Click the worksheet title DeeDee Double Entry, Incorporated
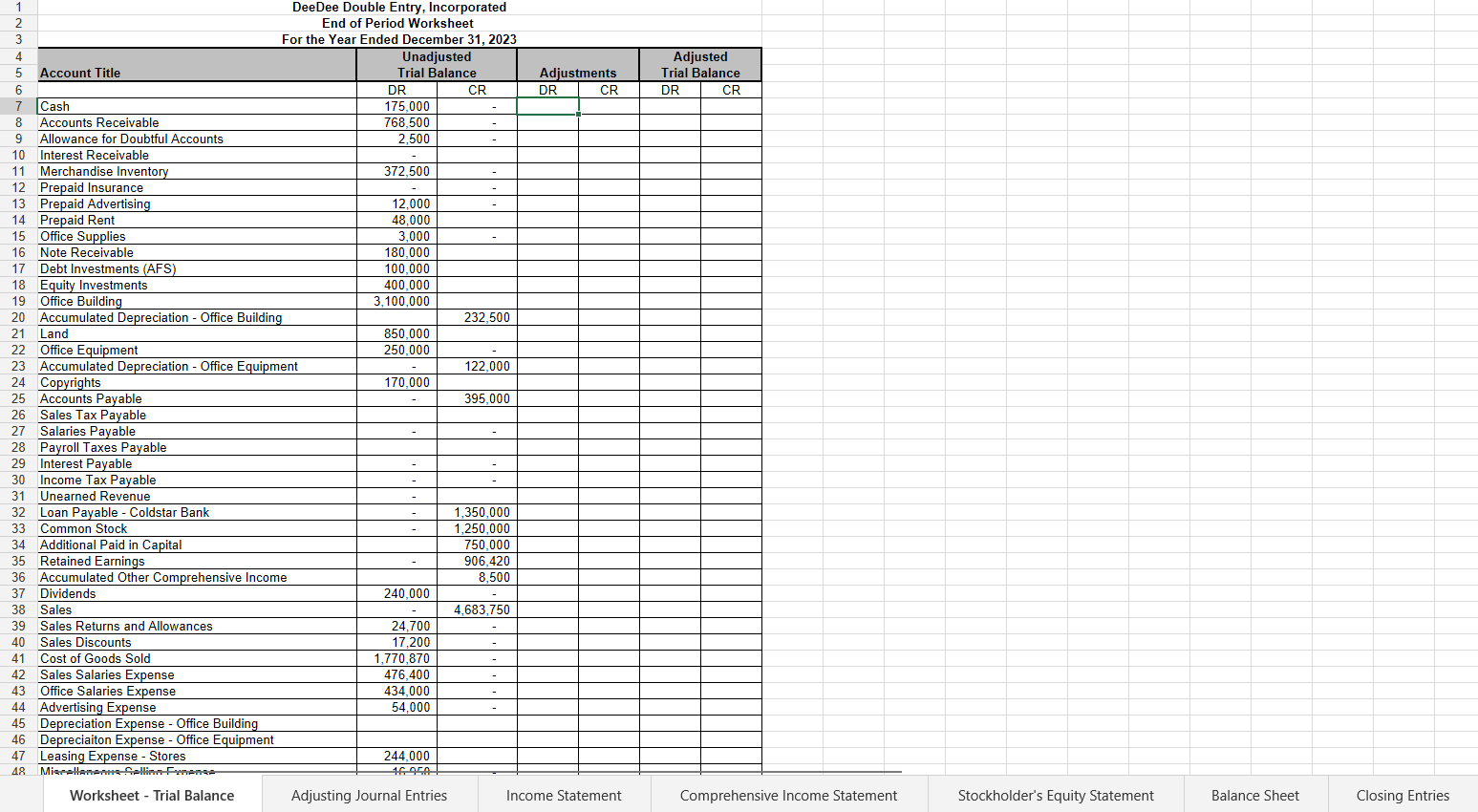The height and width of the screenshot is (812, 1478). coord(399,7)
